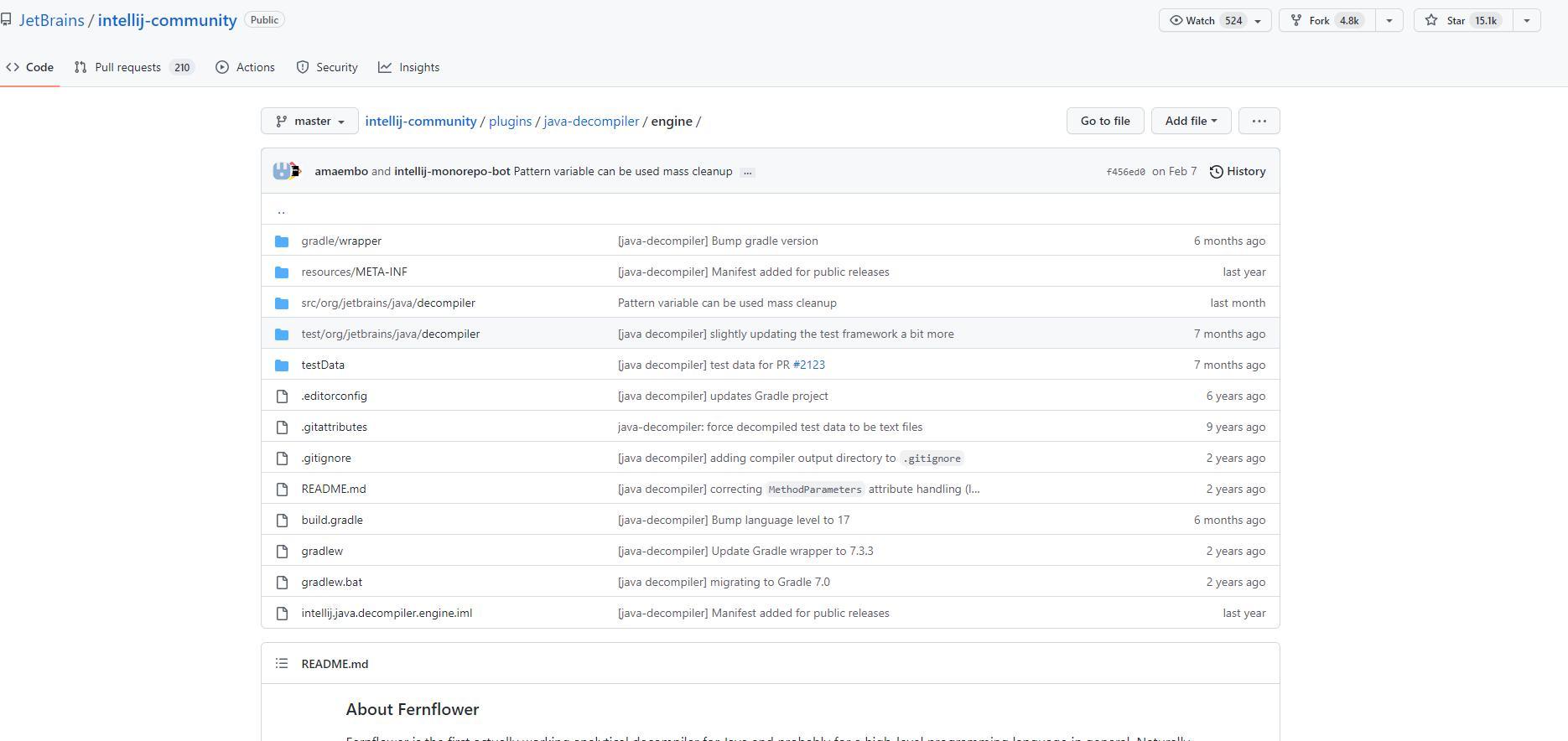Go to plugins breadcrumb folder

tap(510, 121)
